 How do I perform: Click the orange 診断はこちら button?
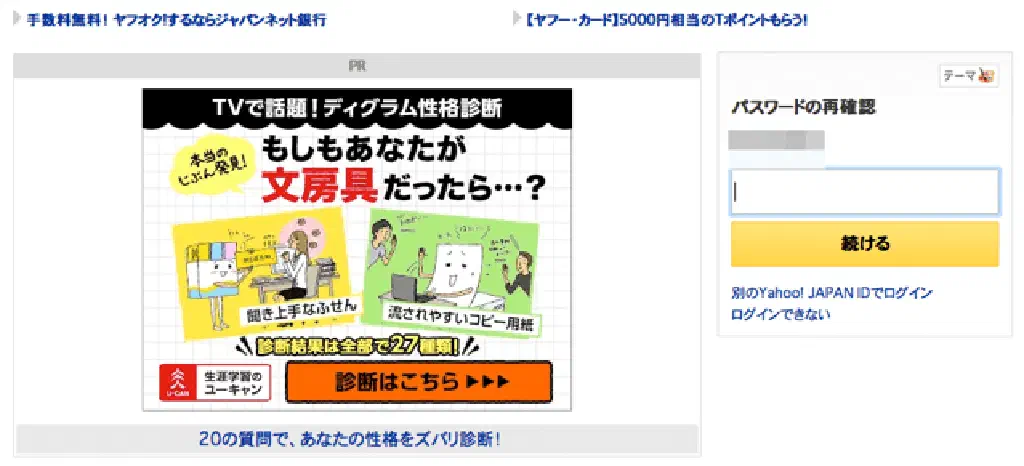coord(419,382)
